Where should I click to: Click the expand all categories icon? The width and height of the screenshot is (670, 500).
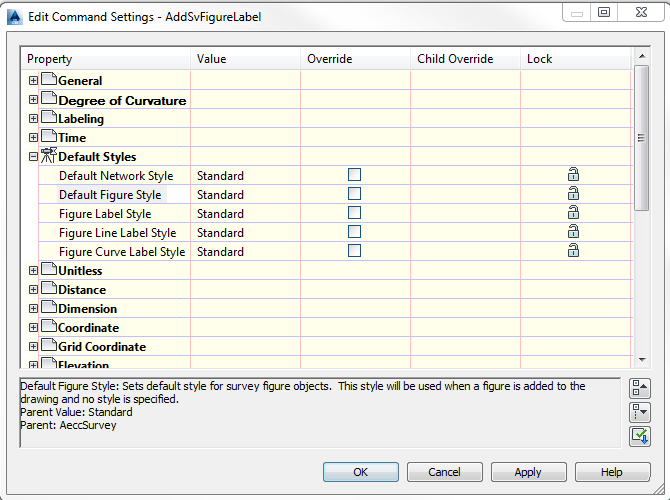[x=640, y=412]
